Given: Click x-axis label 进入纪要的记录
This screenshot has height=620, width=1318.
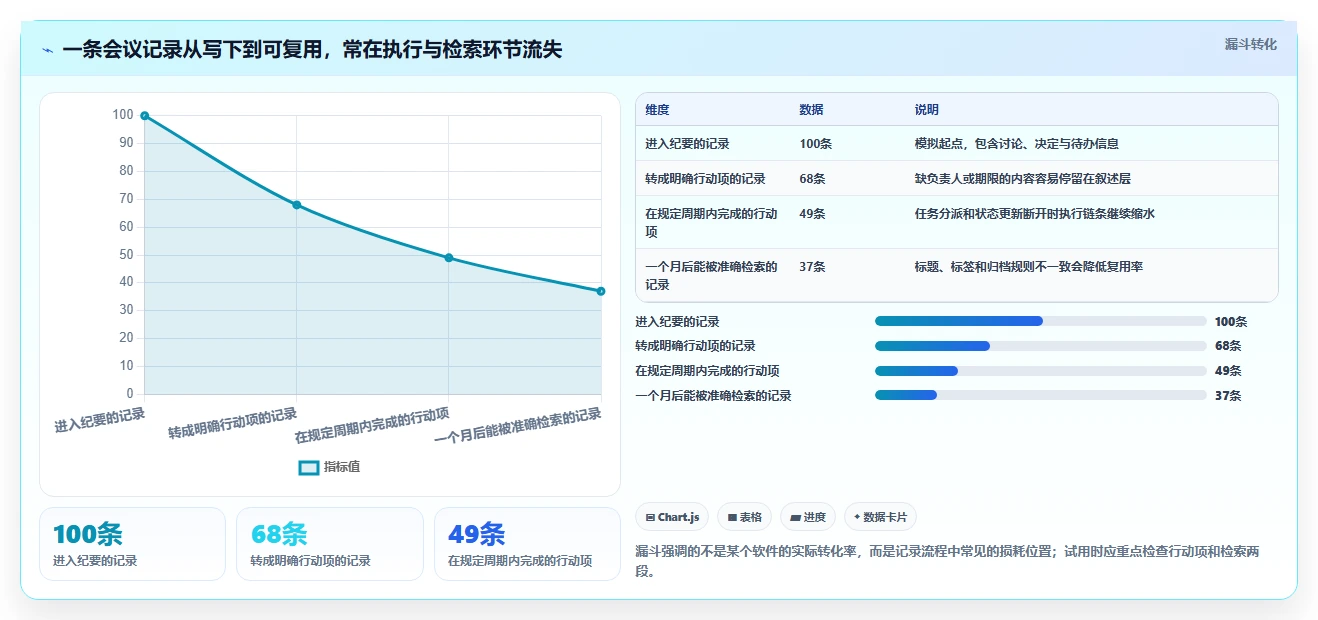Looking at the screenshot, I should 100,420.
